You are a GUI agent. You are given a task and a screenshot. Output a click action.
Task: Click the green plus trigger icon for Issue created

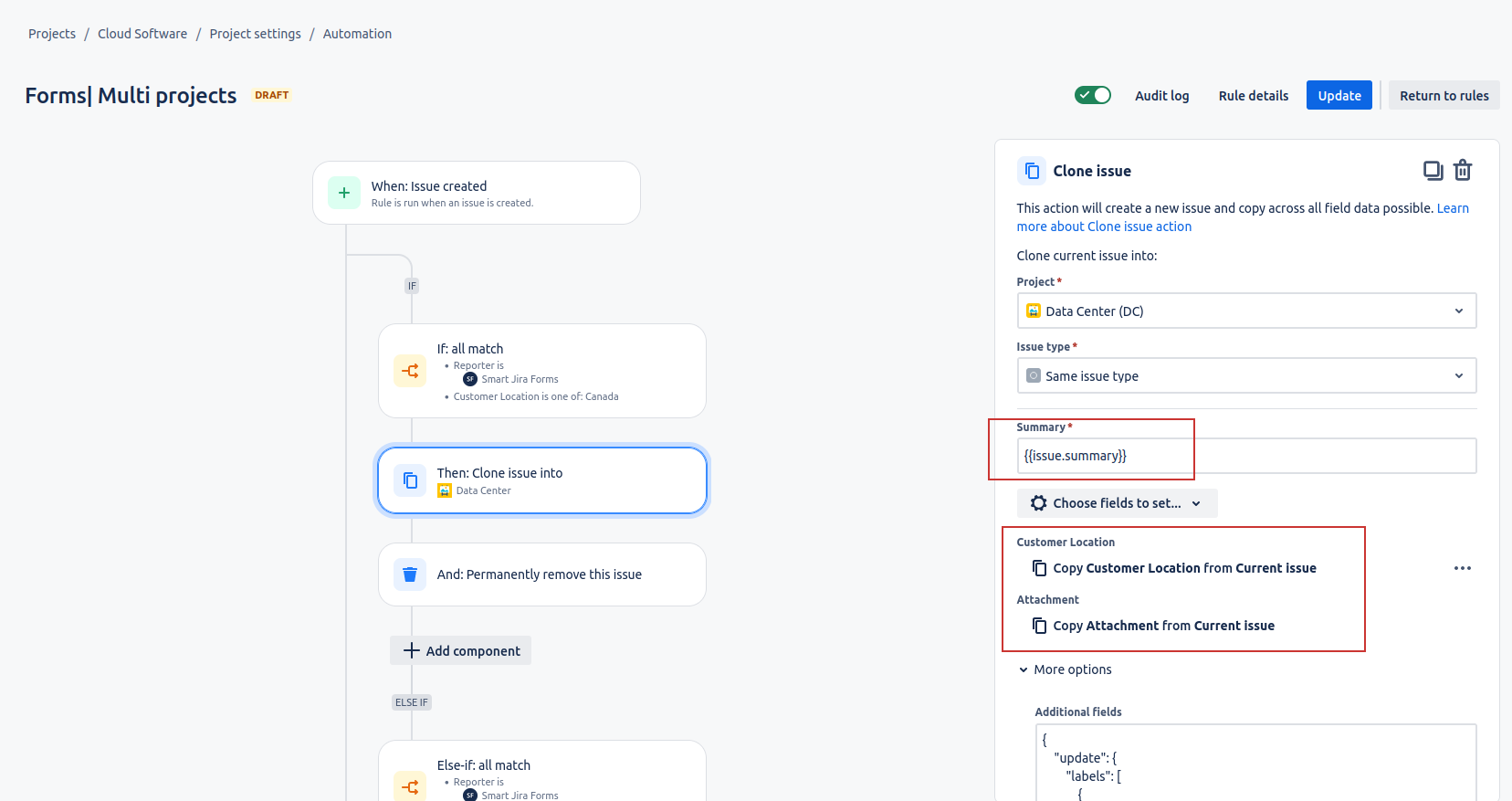point(344,193)
